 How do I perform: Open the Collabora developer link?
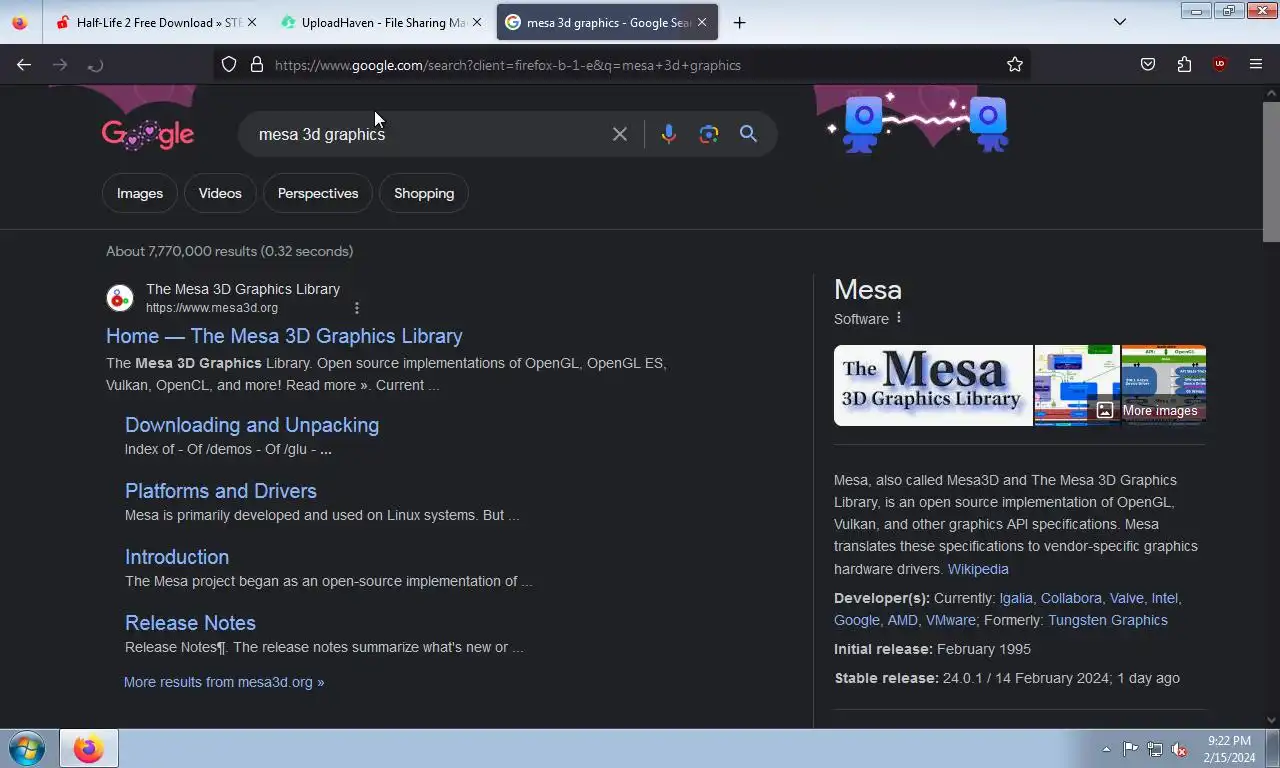pos(1071,598)
